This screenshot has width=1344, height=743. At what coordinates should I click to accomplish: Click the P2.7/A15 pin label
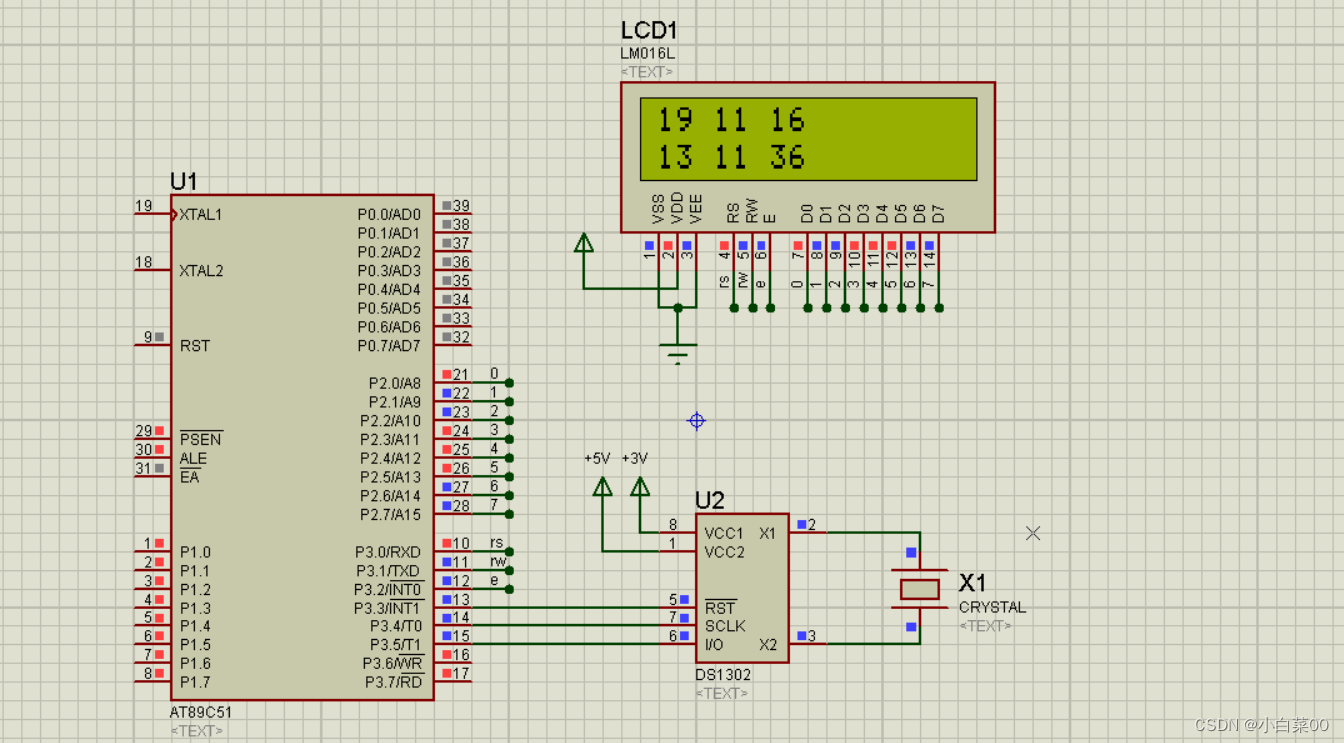pos(391,515)
